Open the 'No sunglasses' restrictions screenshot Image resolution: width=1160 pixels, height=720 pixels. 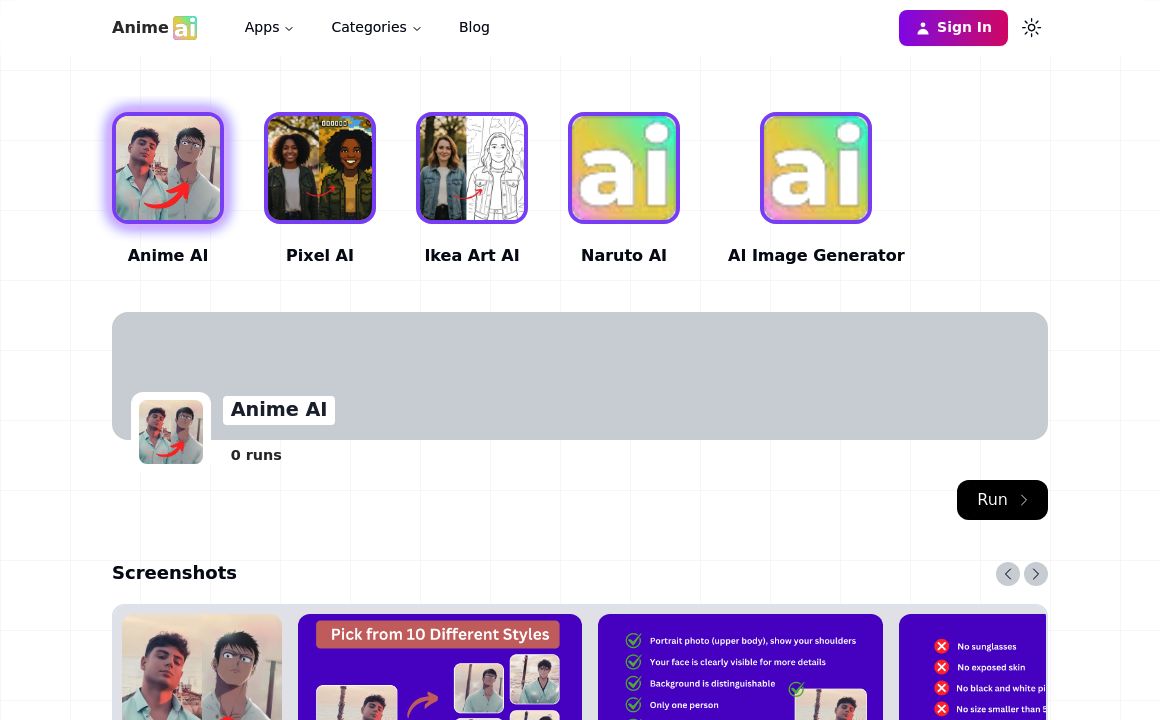click(972, 667)
